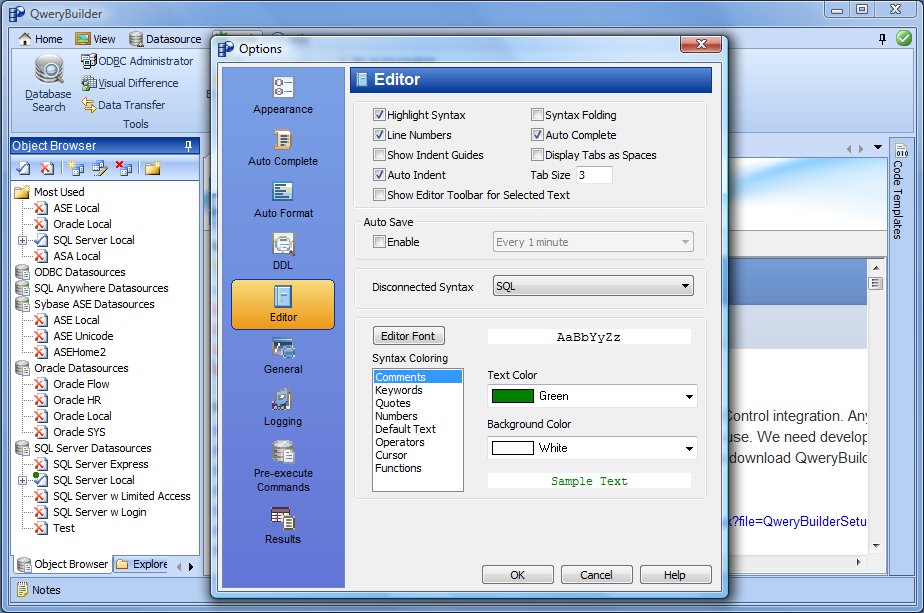
Task: Launch the ODBC Administrator tool
Action: click(x=137, y=61)
